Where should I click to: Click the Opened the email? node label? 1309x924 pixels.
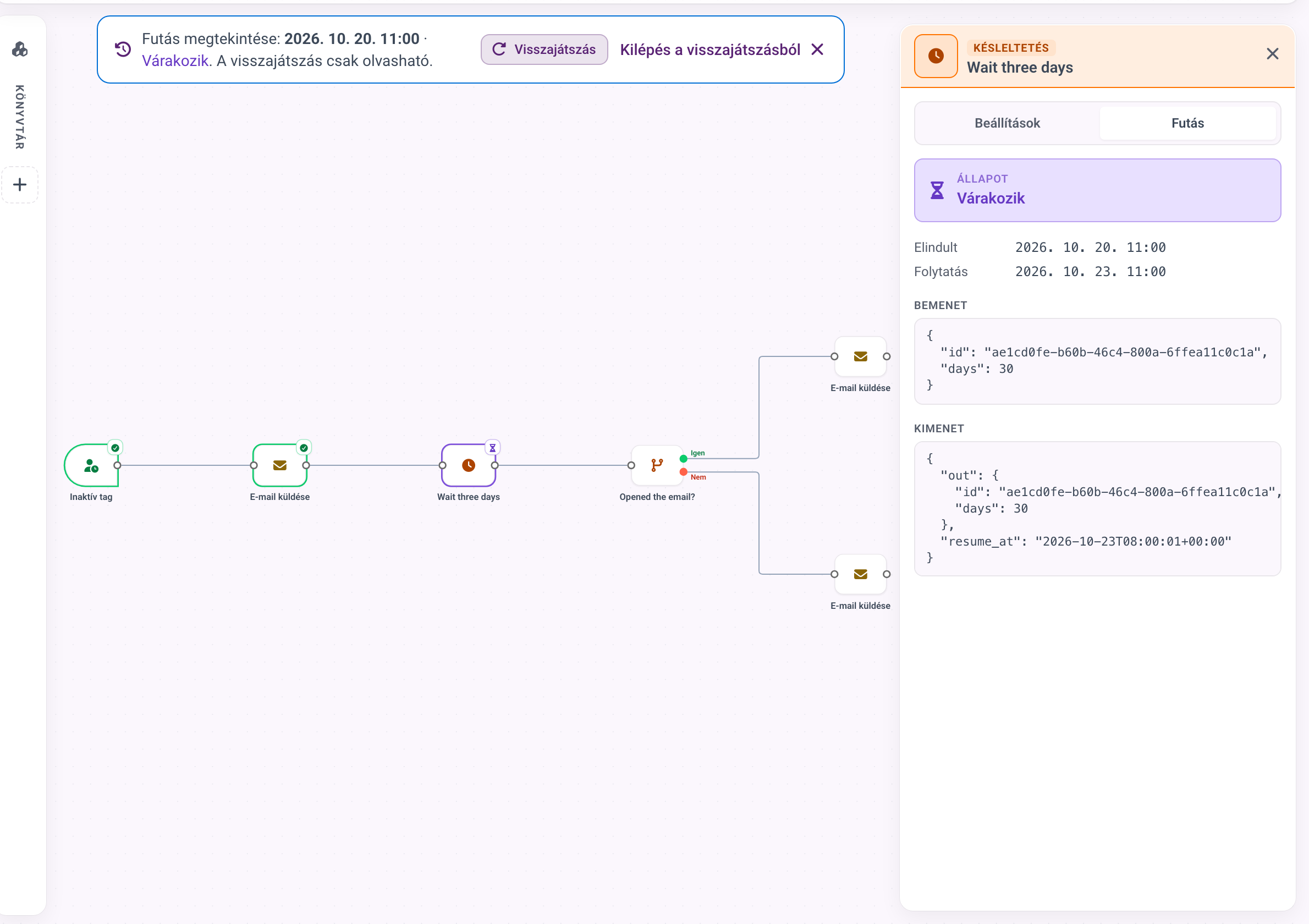[657, 497]
